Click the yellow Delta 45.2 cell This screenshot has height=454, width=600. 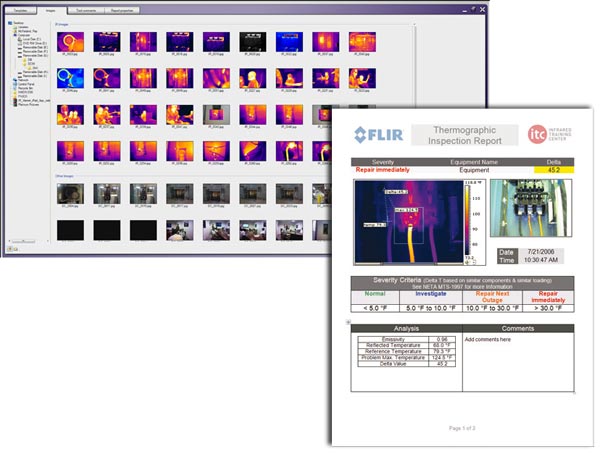click(x=554, y=170)
